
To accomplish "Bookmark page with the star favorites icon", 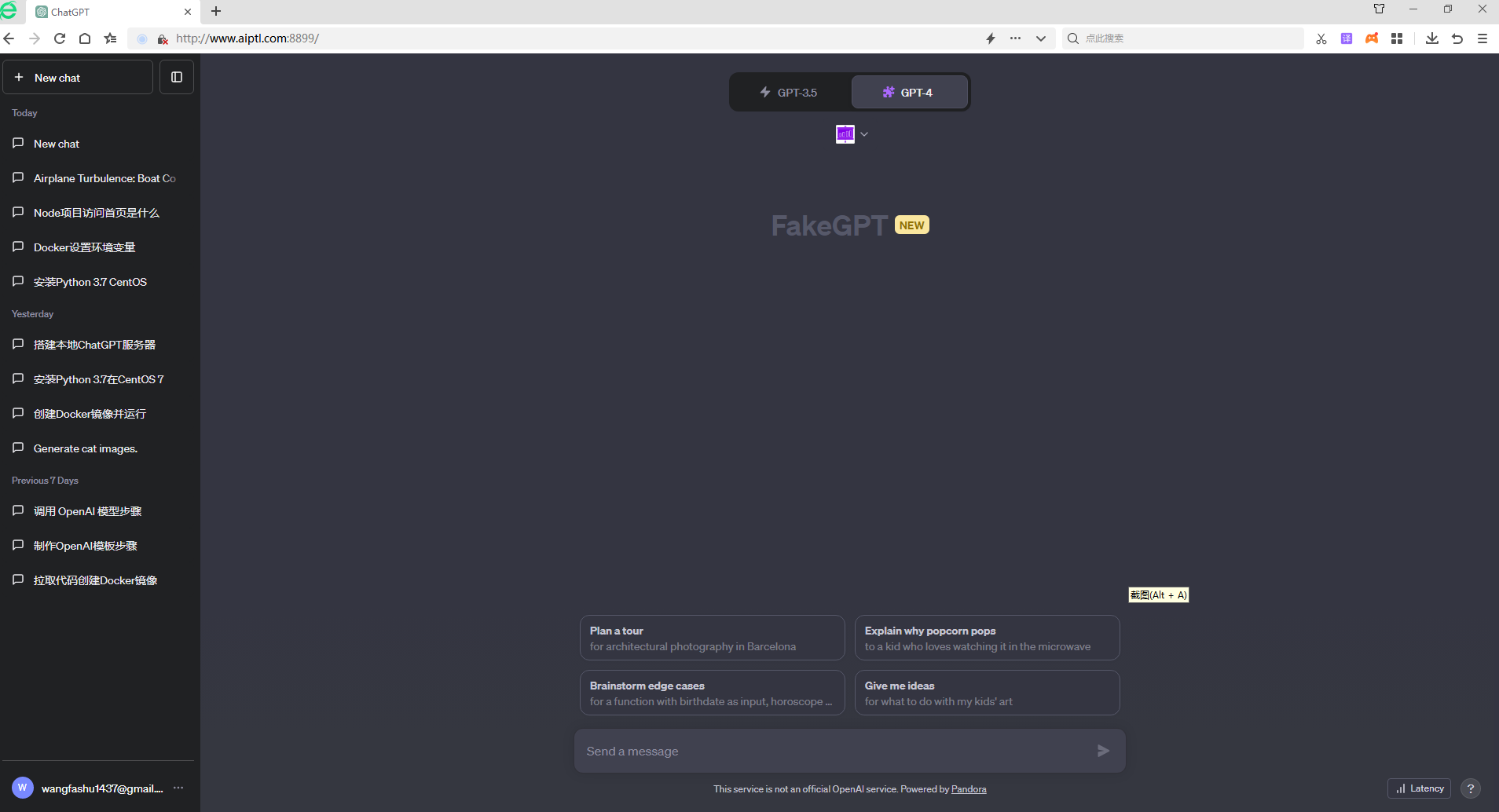I will pos(111,38).
